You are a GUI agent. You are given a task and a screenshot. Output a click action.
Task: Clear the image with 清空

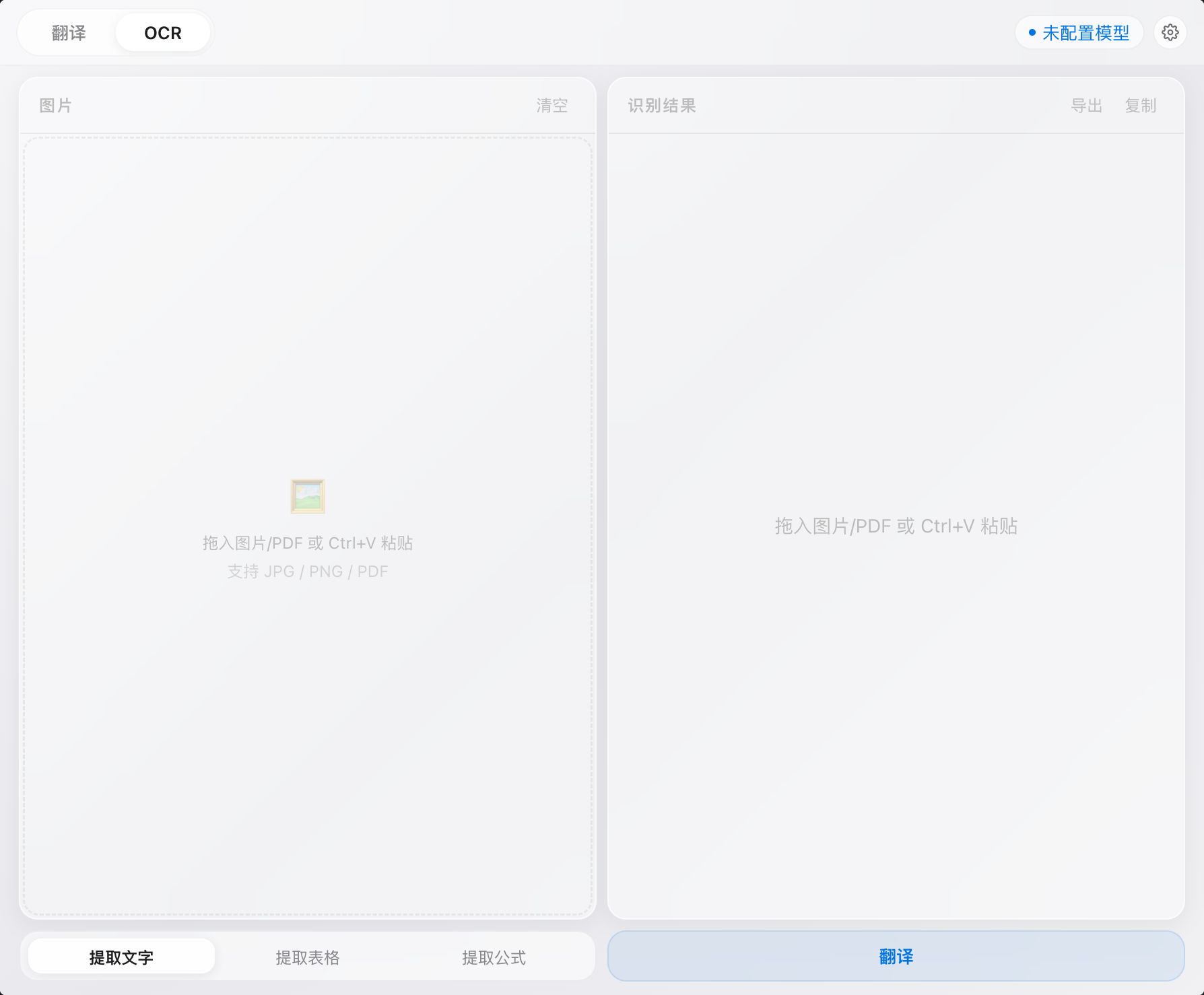point(552,106)
